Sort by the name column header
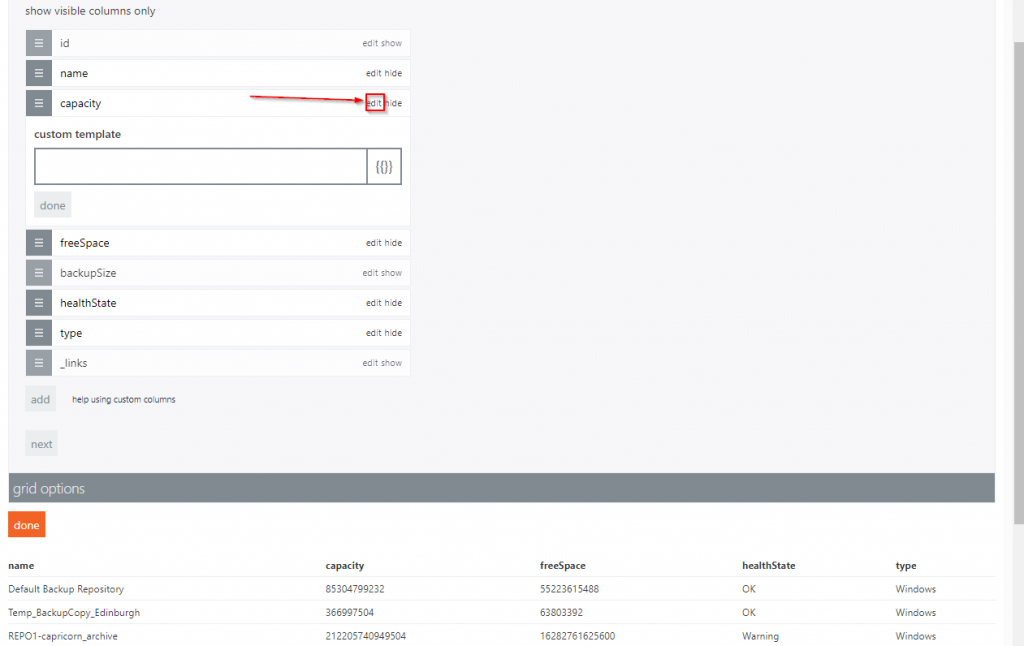The height and width of the screenshot is (646, 1024). tap(21, 566)
